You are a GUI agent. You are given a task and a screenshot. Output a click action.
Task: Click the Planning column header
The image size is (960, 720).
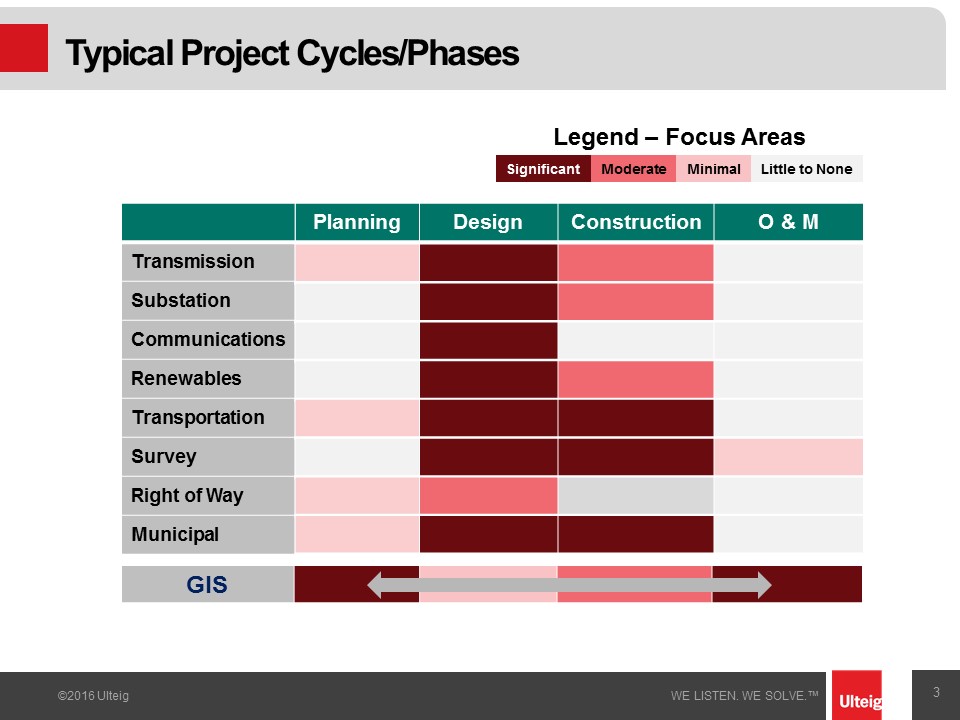coord(357,222)
